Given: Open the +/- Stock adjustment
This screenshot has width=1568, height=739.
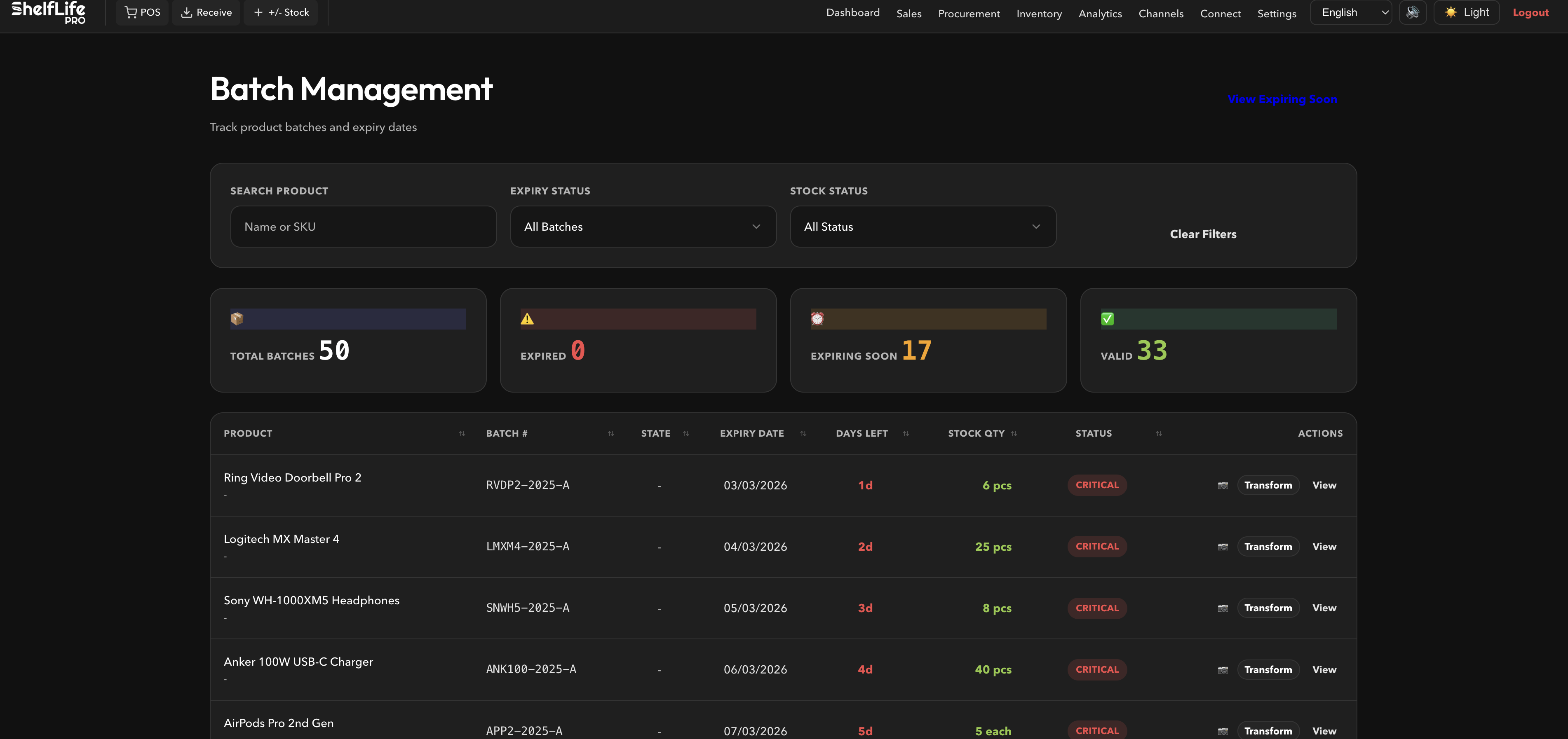Looking at the screenshot, I should coord(281,13).
